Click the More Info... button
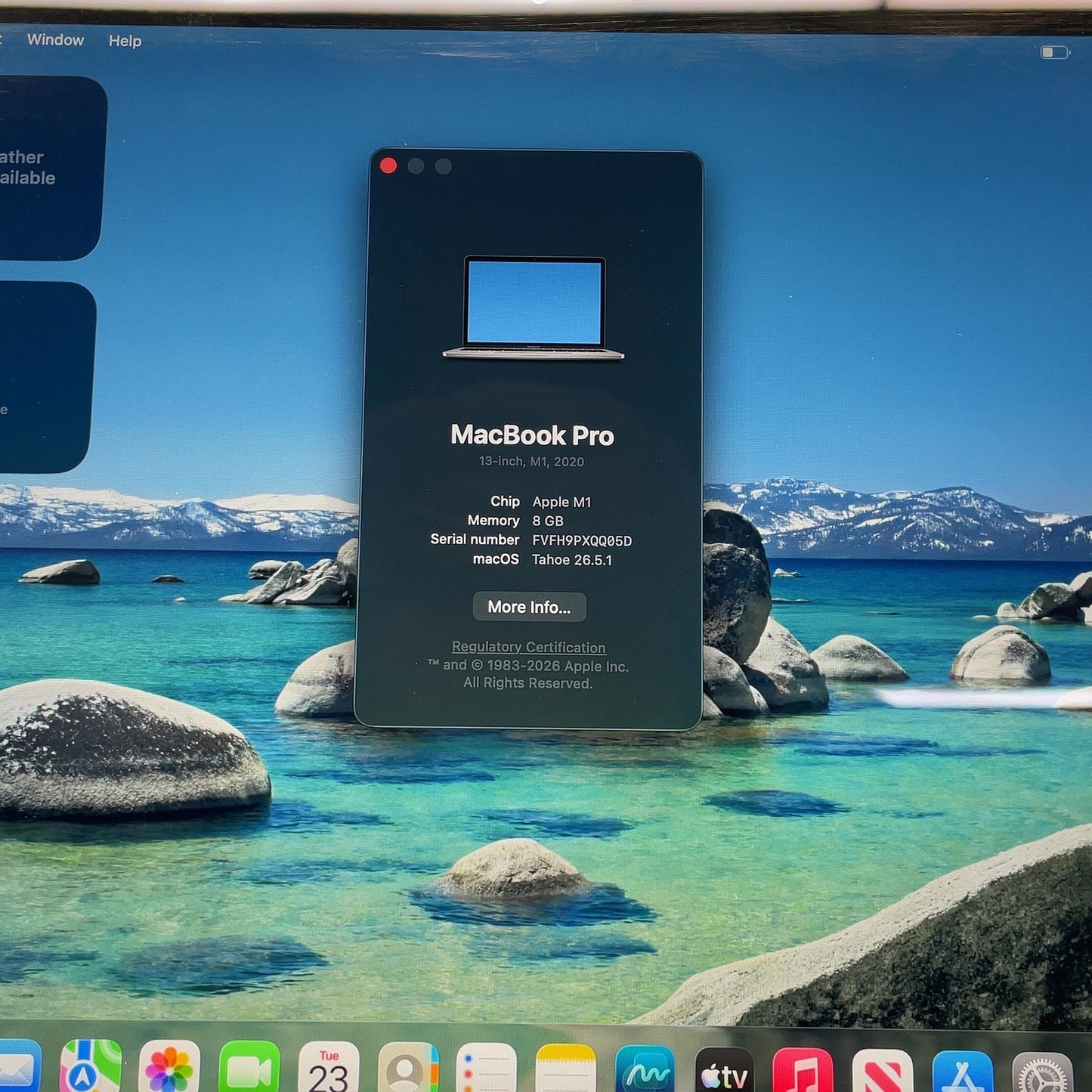This screenshot has width=1092, height=1092. [x=529, y=607]
